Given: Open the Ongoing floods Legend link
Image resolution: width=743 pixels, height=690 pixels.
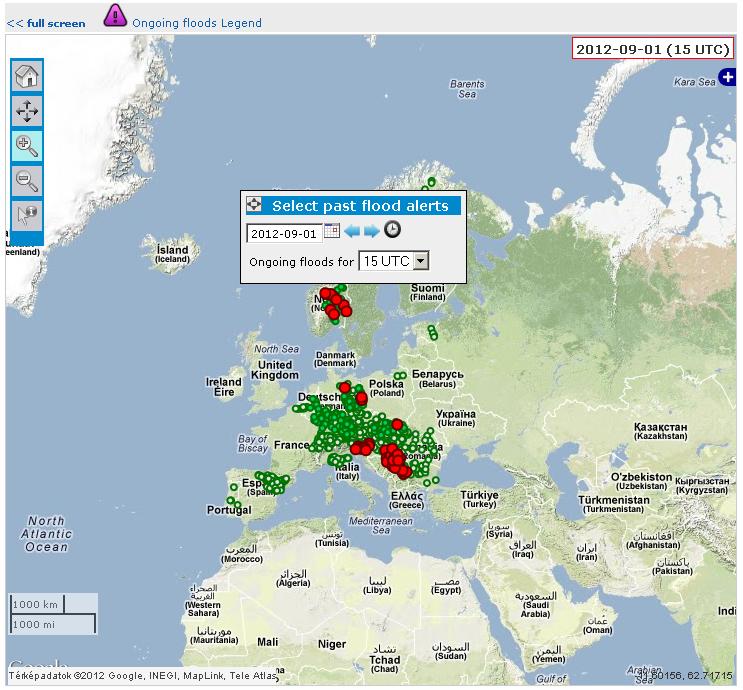Looking at the screenshot, I should click(197, 23).
